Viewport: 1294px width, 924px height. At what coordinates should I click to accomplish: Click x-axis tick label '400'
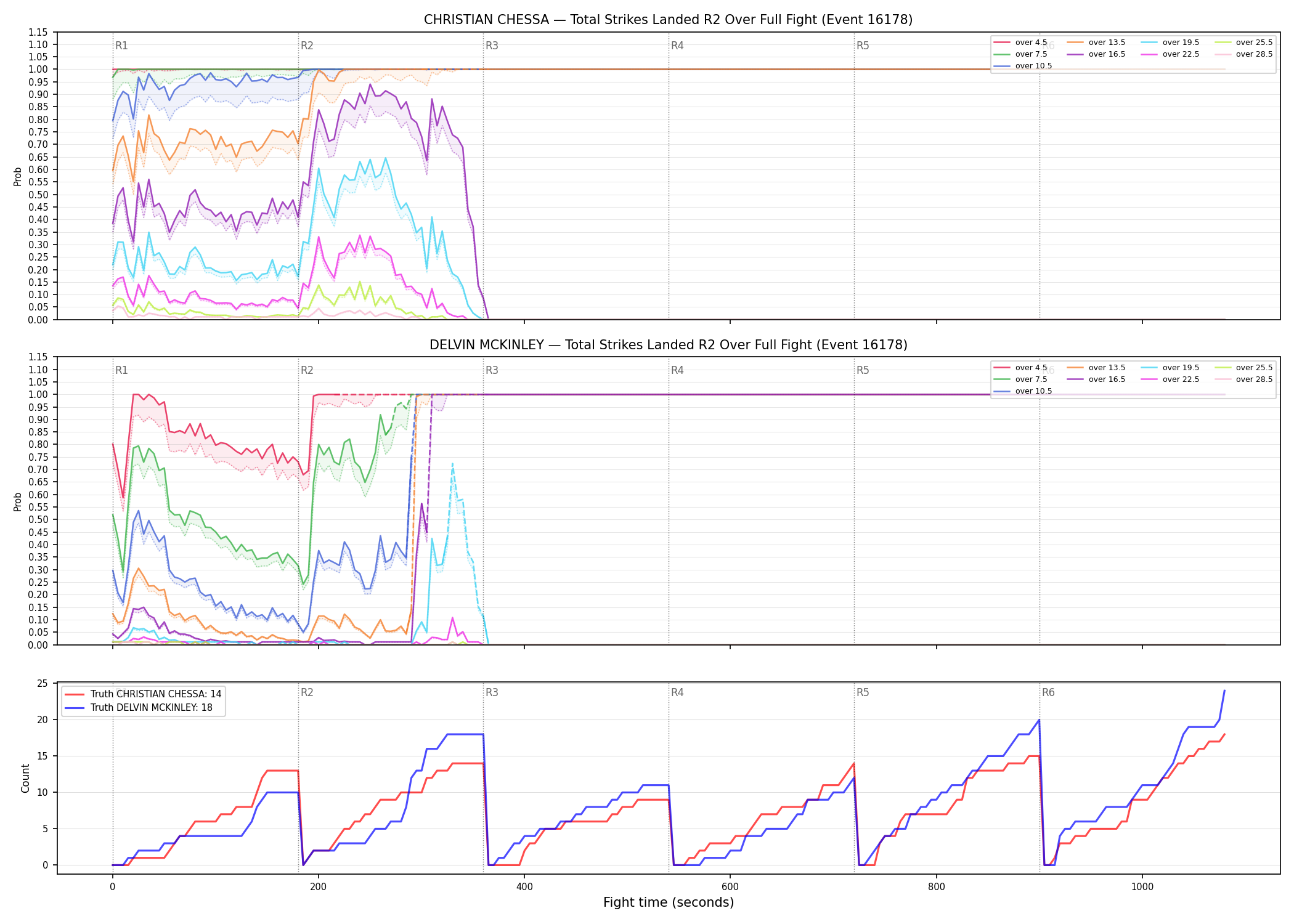[524, 887]
